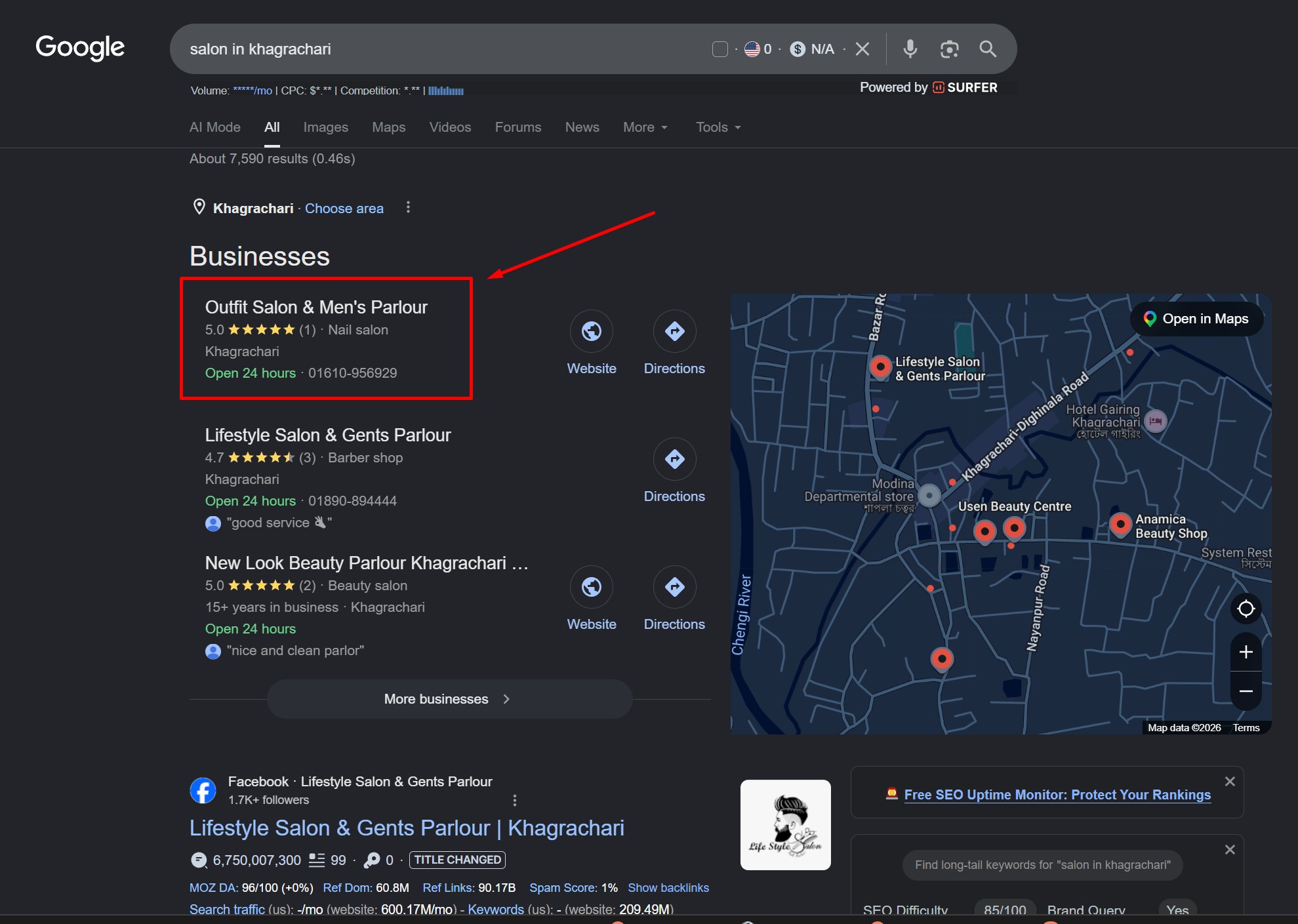Click the TITLE CHANGED badge
This screenshot has width=1298, height=924.
click(457, 860)
